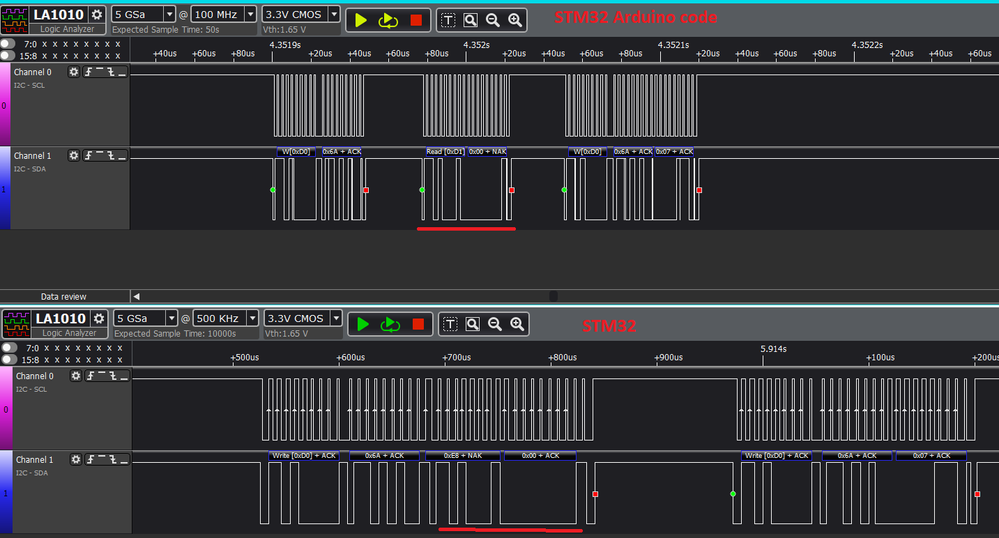
Task: Click Expected Sample Time: 50s text
Action: point(166,29)
